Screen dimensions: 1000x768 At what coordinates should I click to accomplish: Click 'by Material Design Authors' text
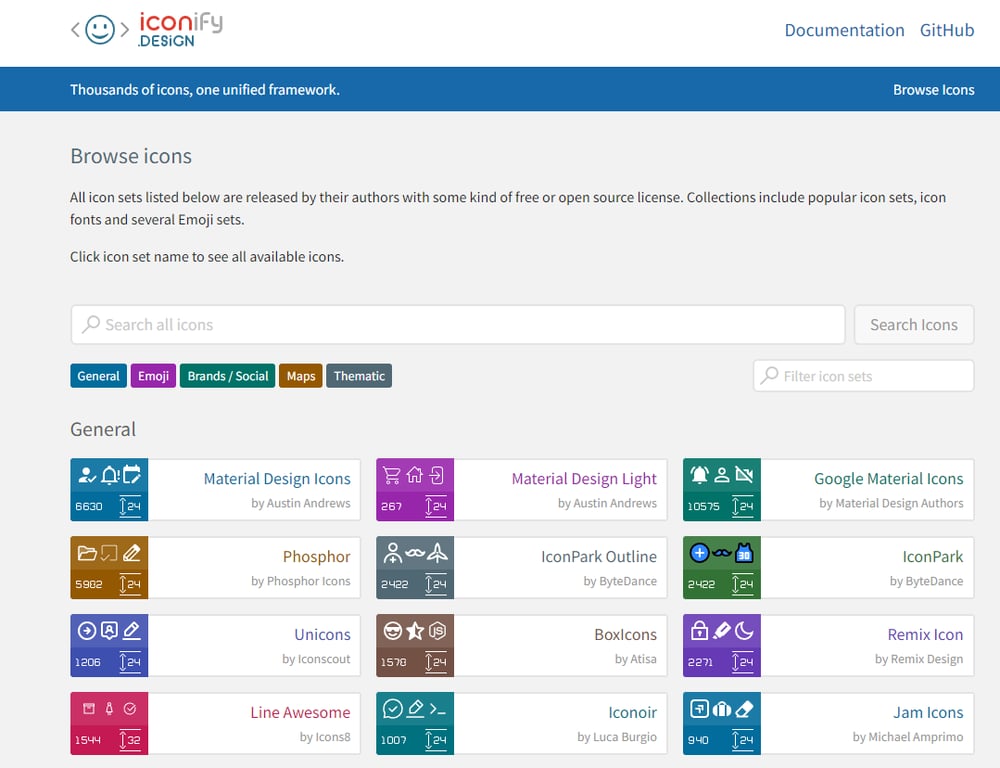pyautogui.click(x=891, y=503)
